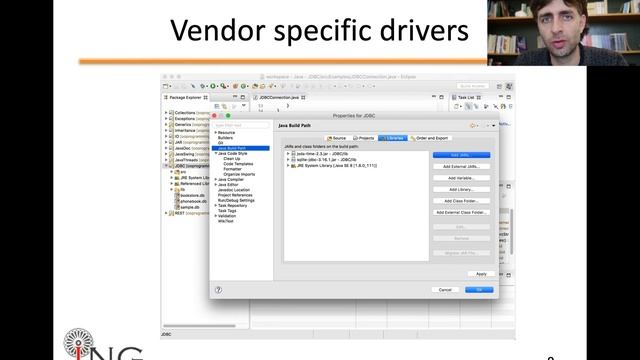Select Run/Debug Settings item

(x=236, y=200)
